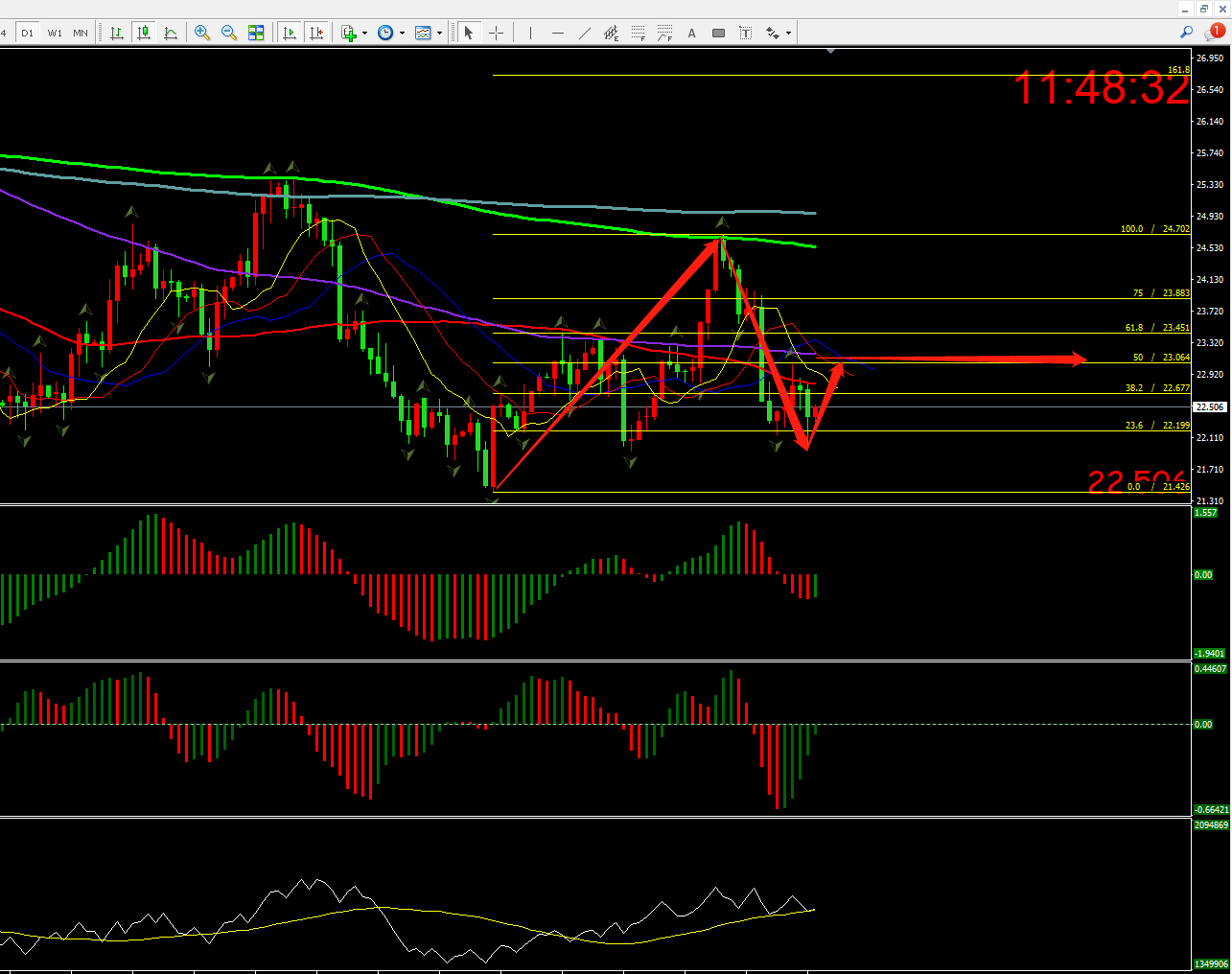Open the chart templates dropdown
Viewport: 1232px width, 974px height.
428,33
